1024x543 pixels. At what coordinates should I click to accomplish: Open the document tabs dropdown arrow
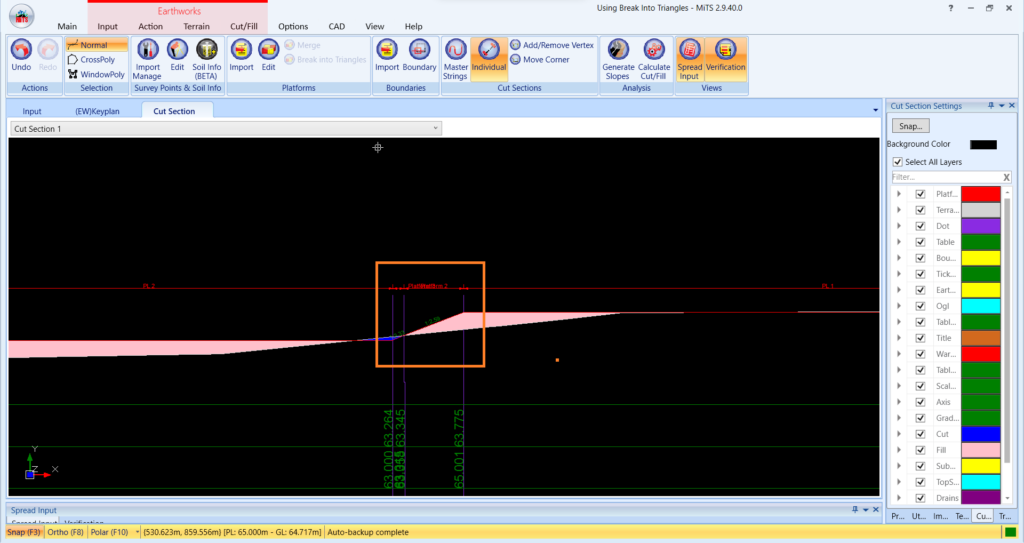pyautogui.click(x=876, y=110)
